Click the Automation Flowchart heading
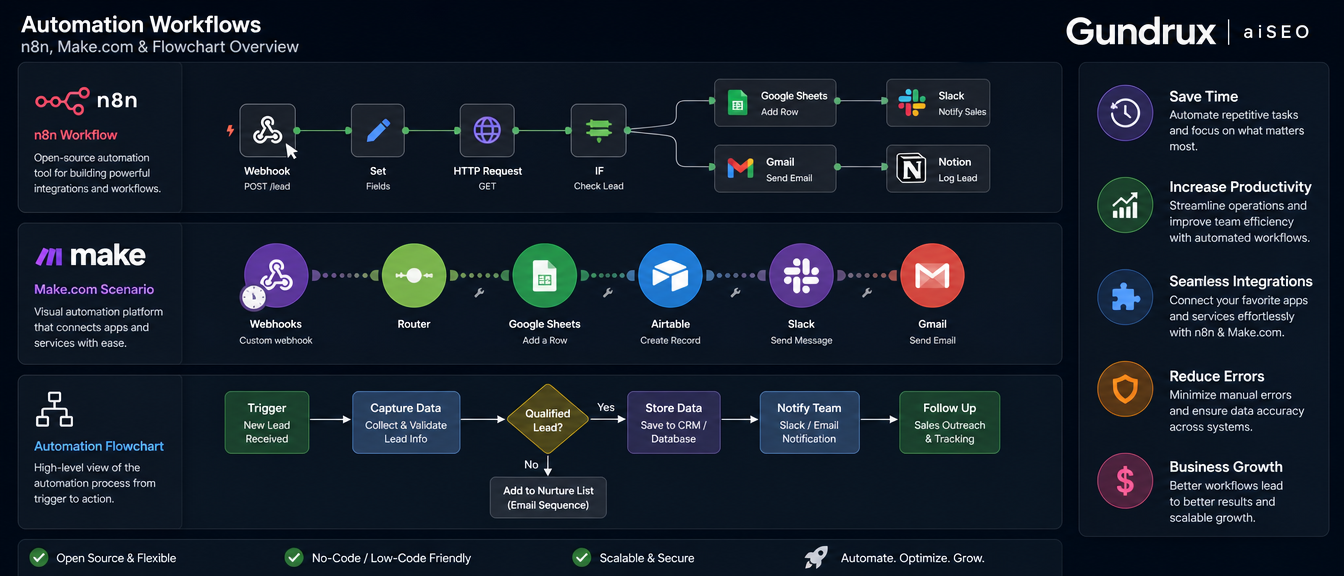Screen dimensions: 1344x576 [99, 446]
